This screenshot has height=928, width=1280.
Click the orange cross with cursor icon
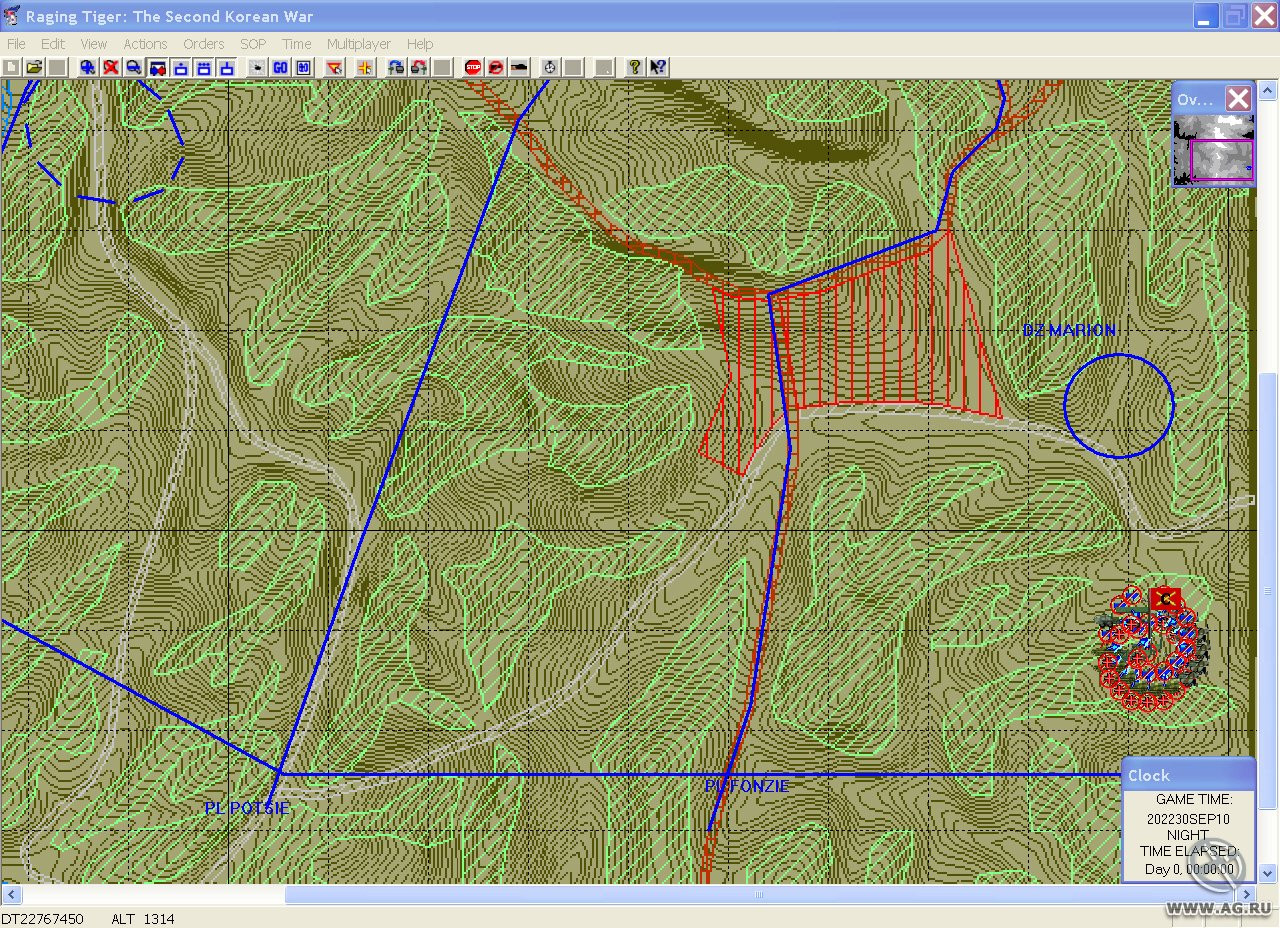pyautogui.click(x=365, y=67)
